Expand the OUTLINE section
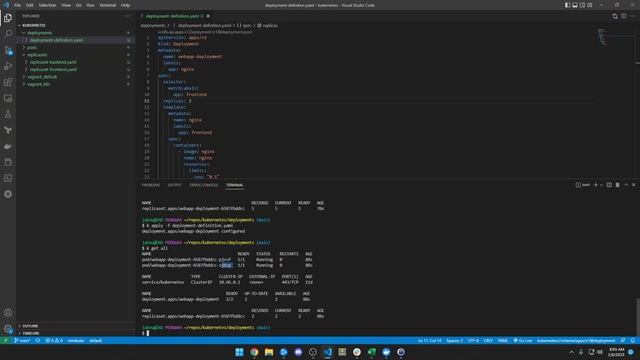 pos(30,326)
